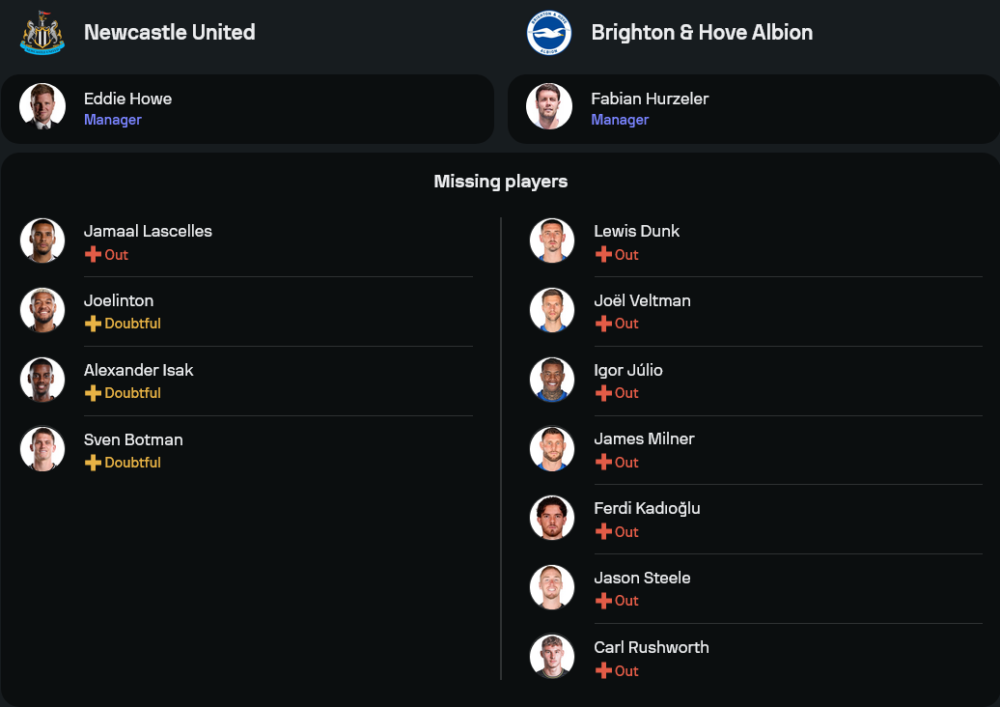Image resolution: width=1000 pixels, height=707 pixels.
Task: Click the yellow doubtful cross under Sven Botman
Action: tap(93, 463)
